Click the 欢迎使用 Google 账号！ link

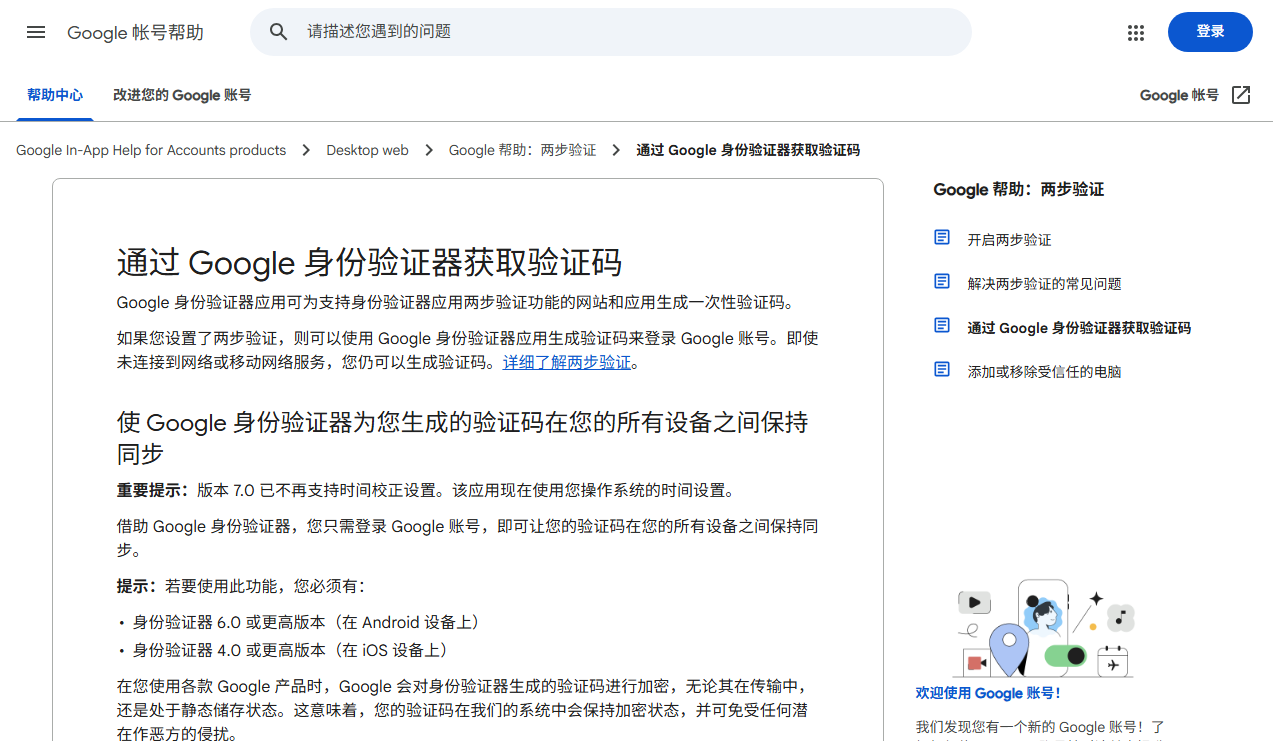tap(988, 693)
